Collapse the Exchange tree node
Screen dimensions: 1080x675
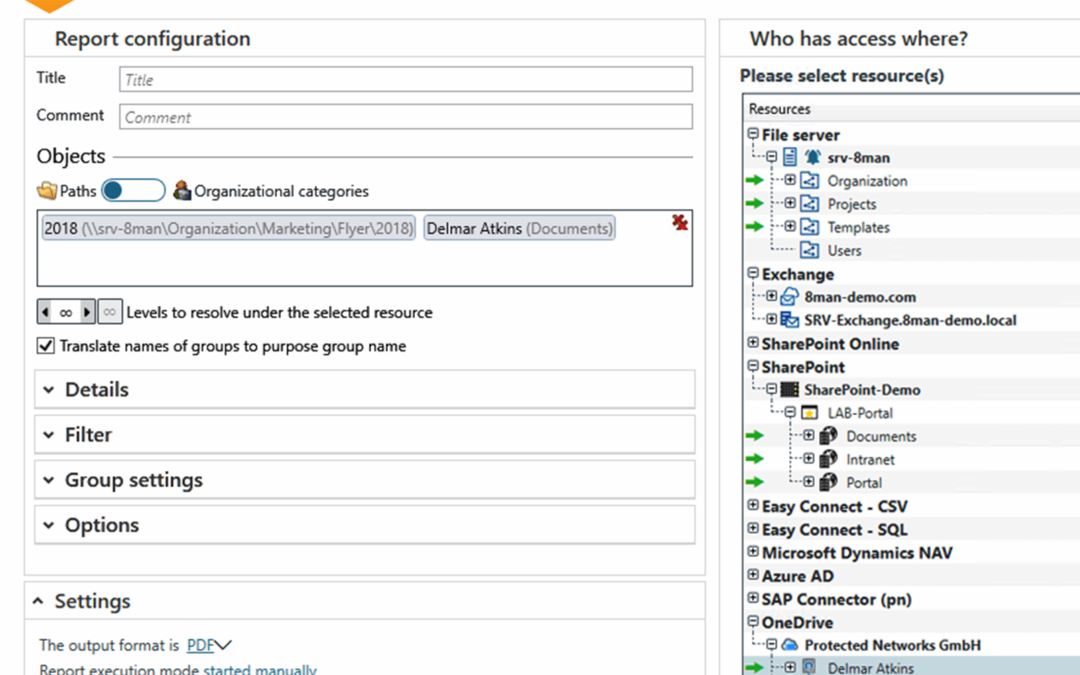(753, 273)
